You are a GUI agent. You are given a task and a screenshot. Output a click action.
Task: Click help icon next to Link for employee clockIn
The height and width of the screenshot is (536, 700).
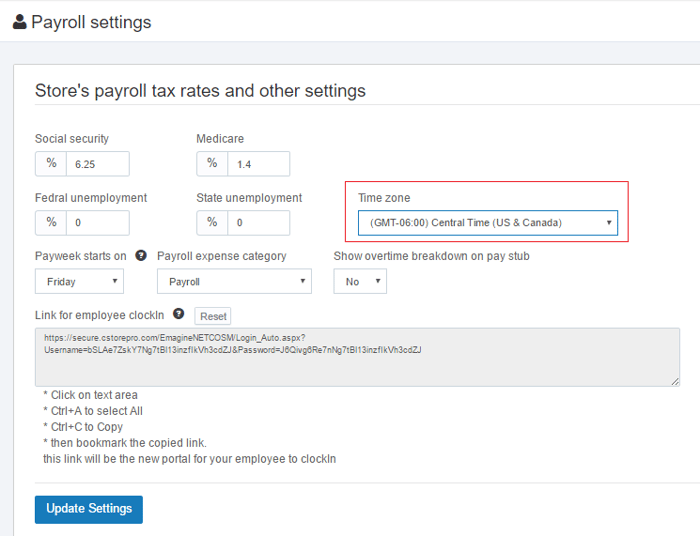pyautogui.click(x=178, y=314)
